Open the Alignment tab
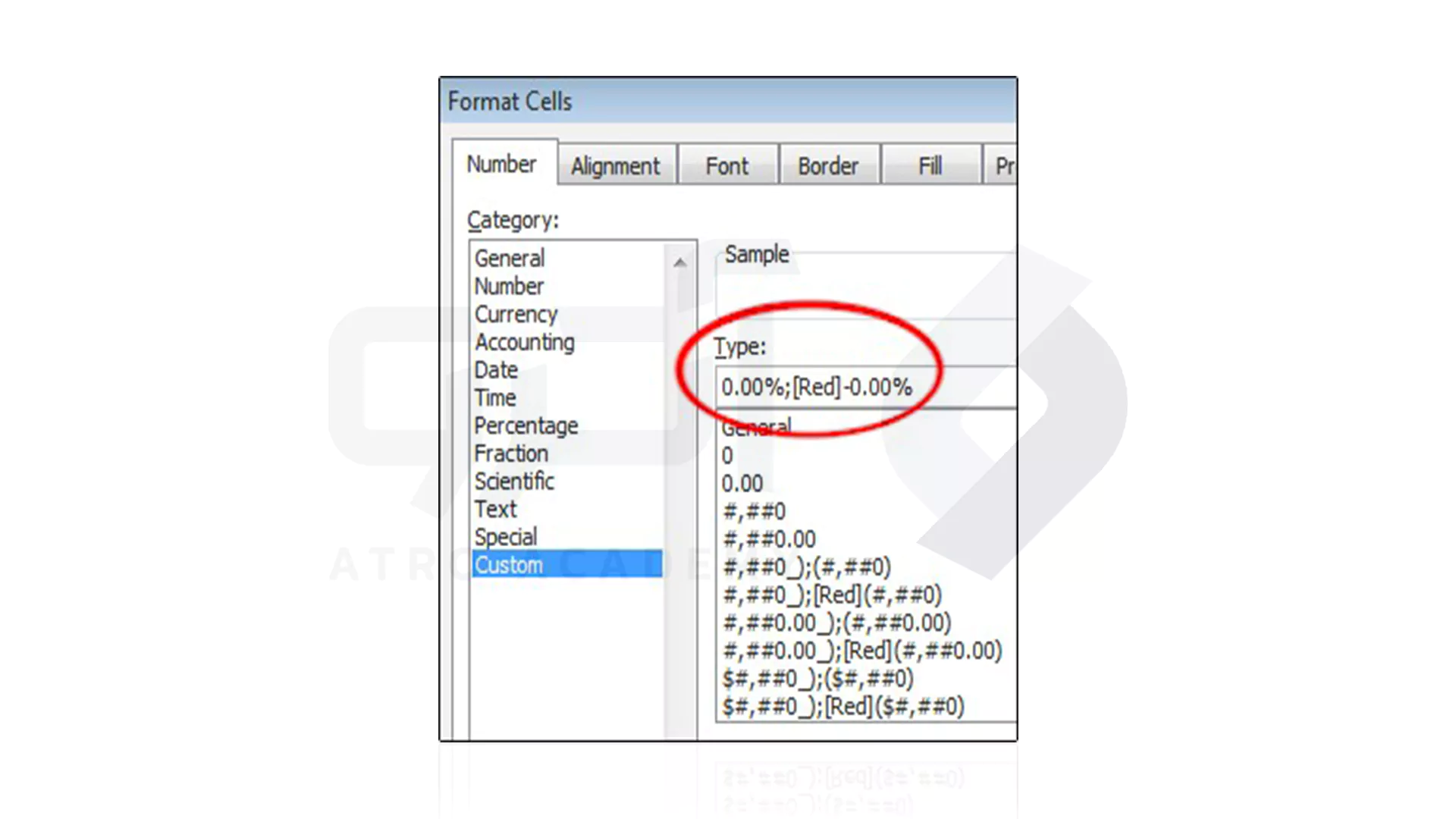This screenshot has width=1456, height=819. click(x=616, y=166)
